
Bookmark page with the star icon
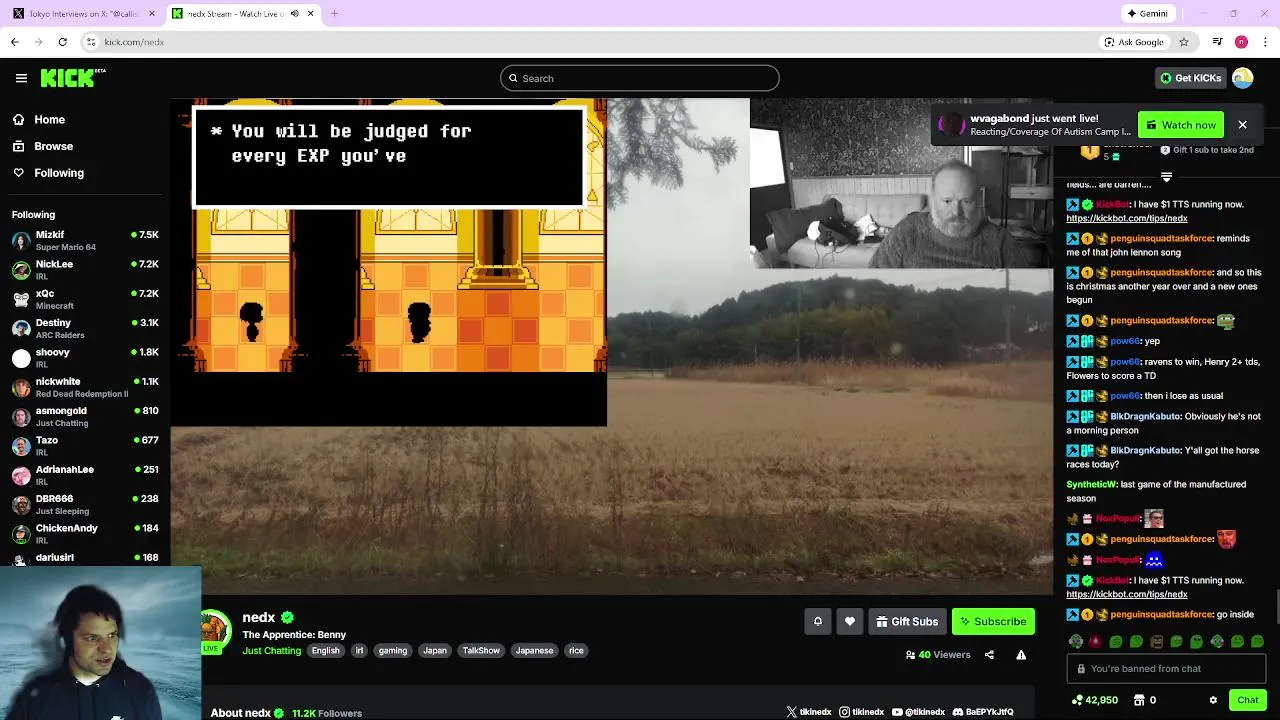coord(1184,42)
